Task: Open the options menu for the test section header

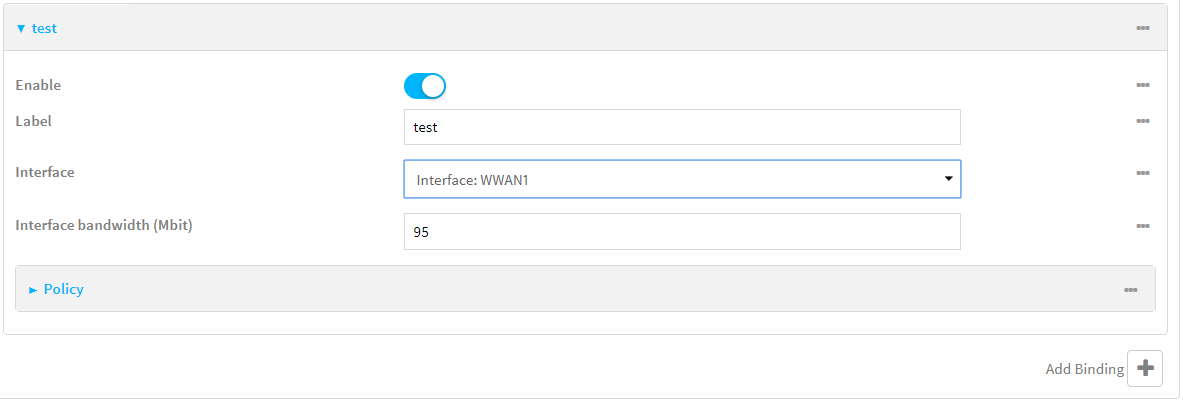Action: (x=1142, y=28)
